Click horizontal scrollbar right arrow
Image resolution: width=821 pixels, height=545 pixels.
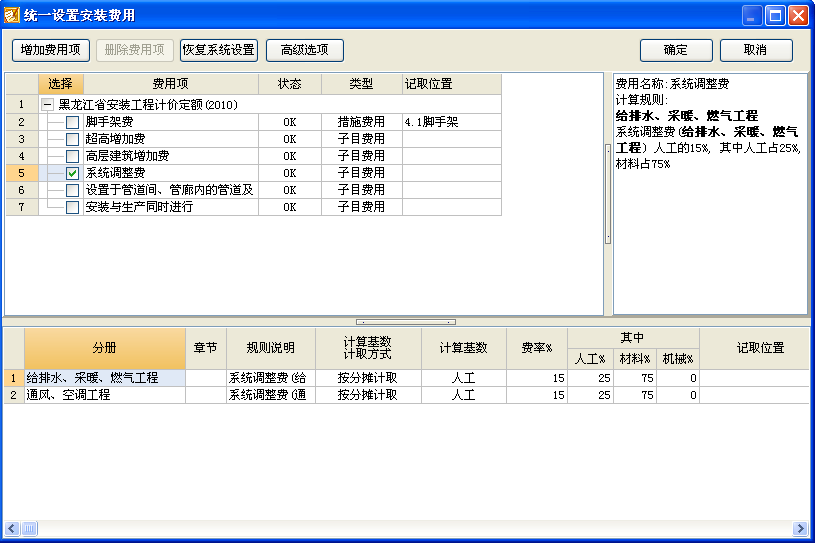[x=800, y=529]
